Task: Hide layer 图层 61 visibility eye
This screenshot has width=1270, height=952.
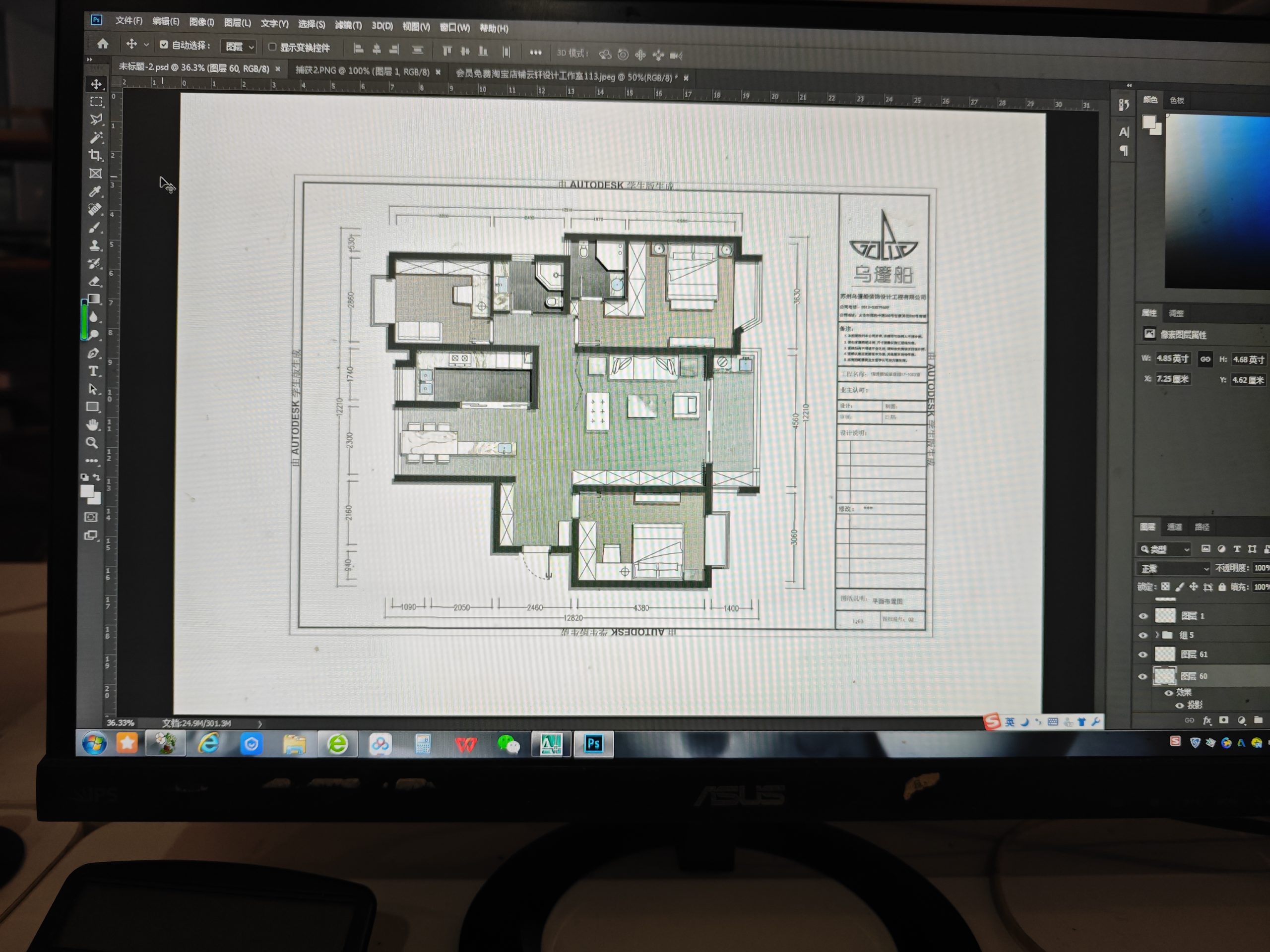Action: click(x=1143, y=654)
